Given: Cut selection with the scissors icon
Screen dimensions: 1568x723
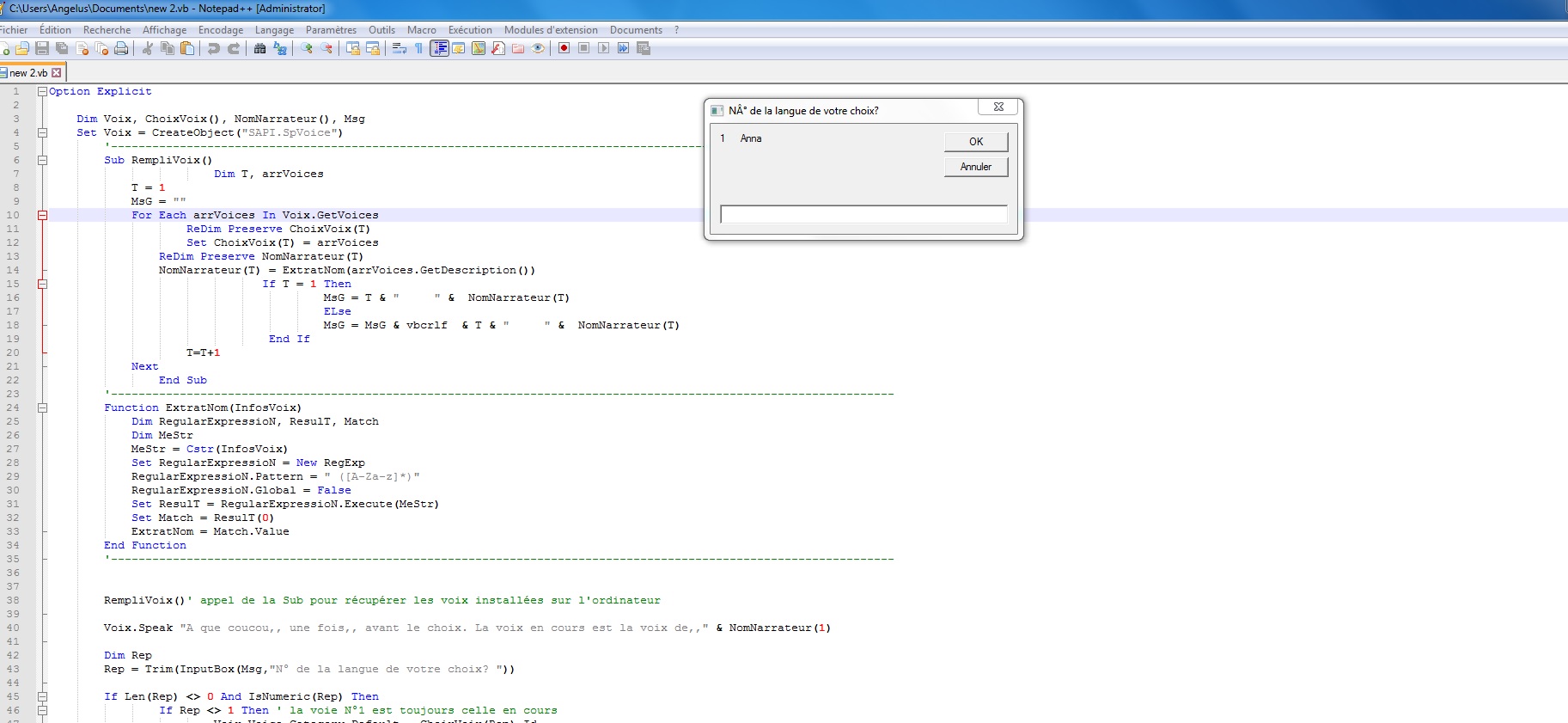Looking at the screenshot, I should point(147,48).
